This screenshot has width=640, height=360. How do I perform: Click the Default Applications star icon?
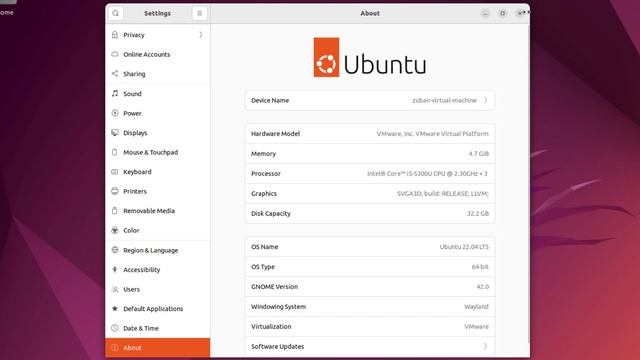[115, 309]
